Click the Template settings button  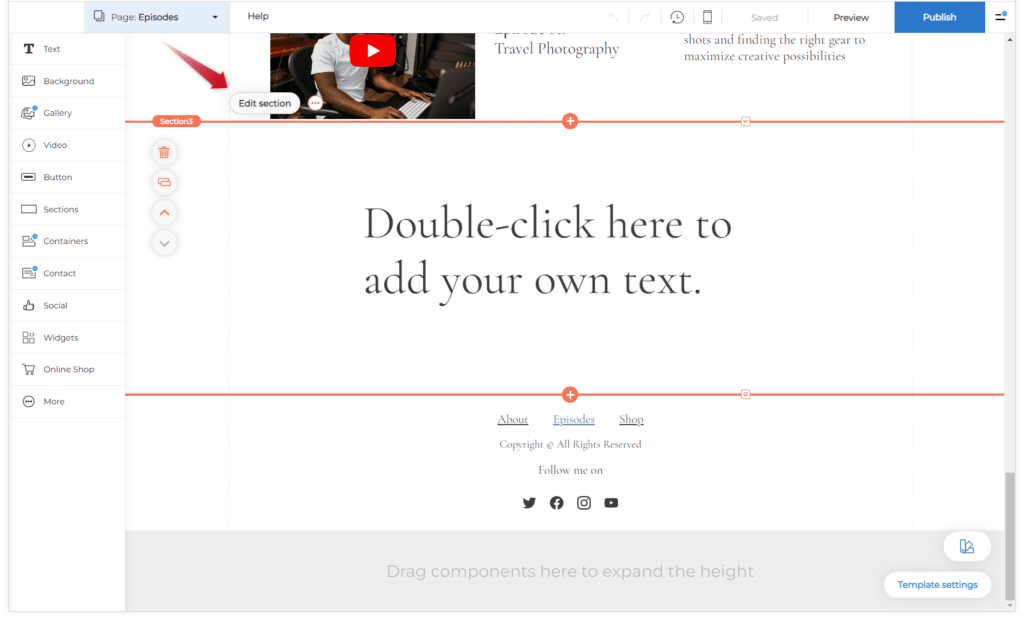tap(937, 585)
